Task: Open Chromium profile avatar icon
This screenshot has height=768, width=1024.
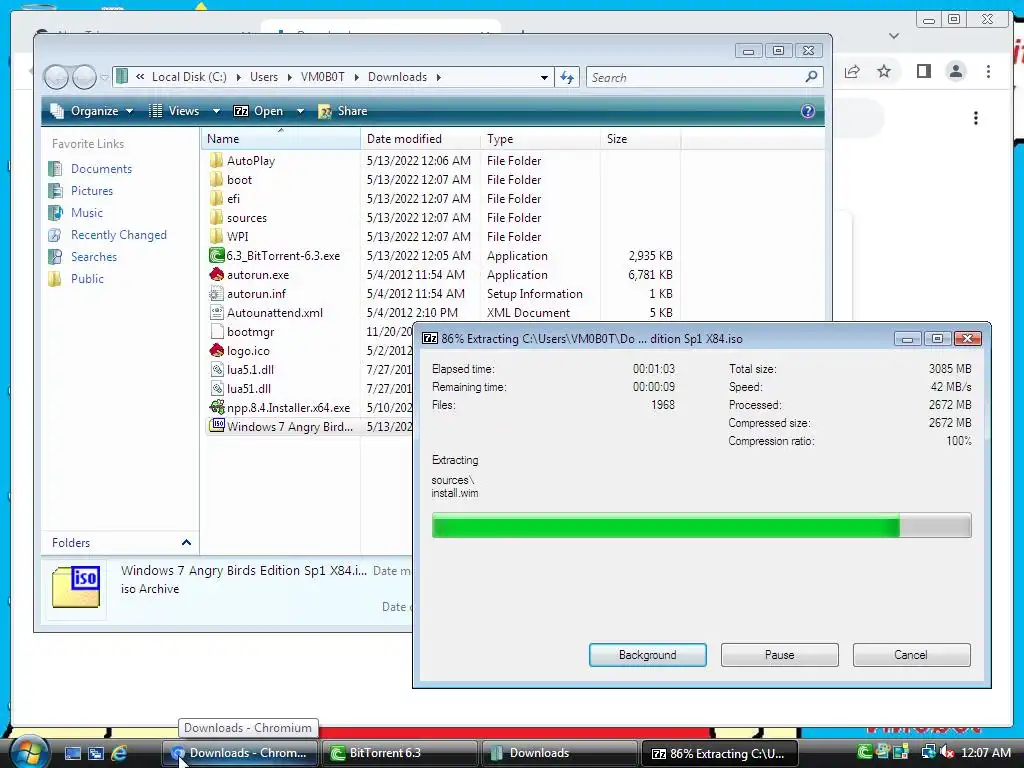Action: (x=955, y=71)
